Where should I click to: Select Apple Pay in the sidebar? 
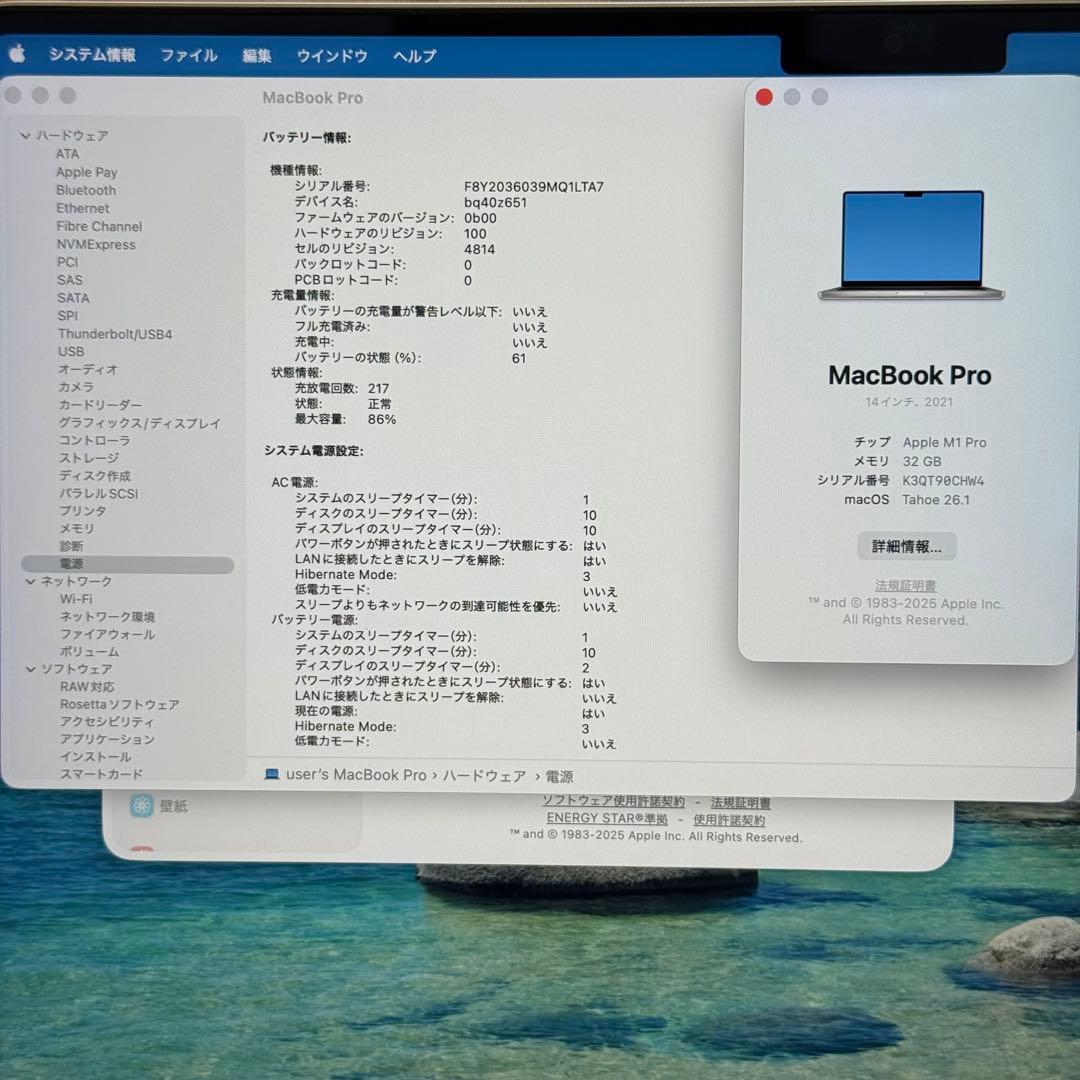click(x=87, y=172)
